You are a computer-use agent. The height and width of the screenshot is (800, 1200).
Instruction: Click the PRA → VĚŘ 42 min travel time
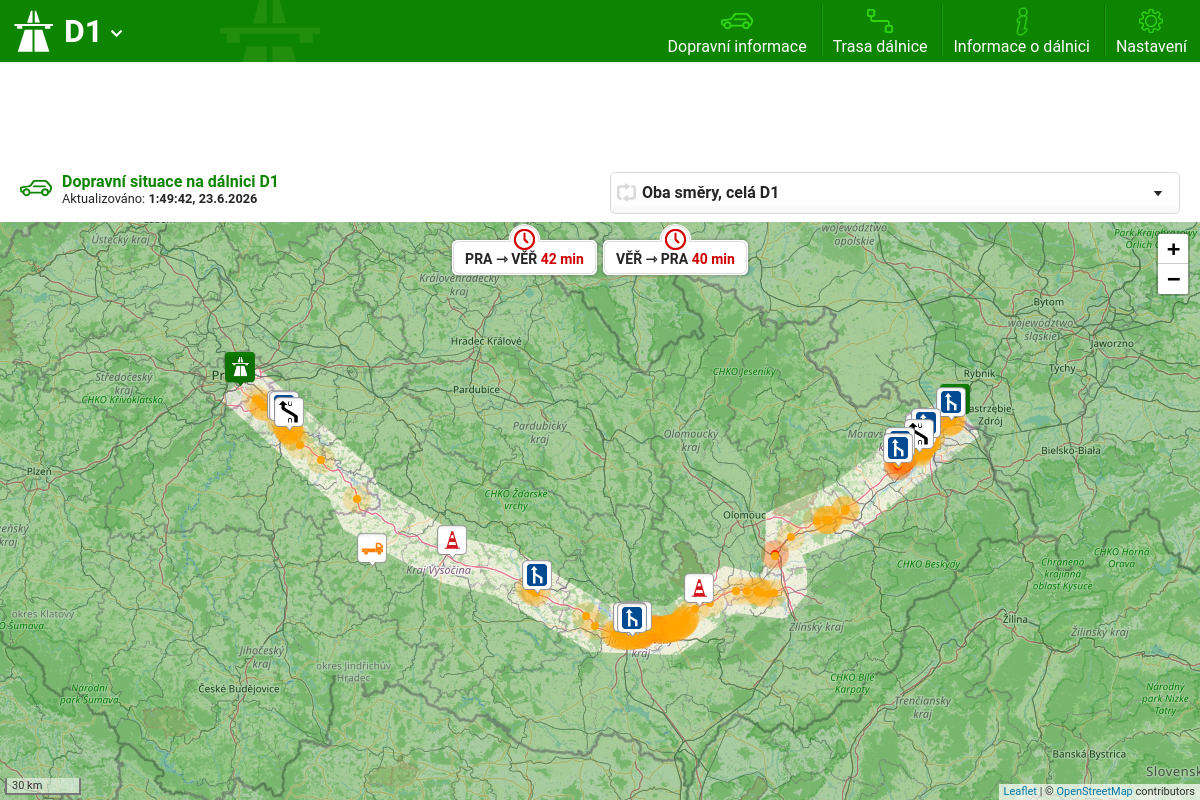click(x=524, y=258)
